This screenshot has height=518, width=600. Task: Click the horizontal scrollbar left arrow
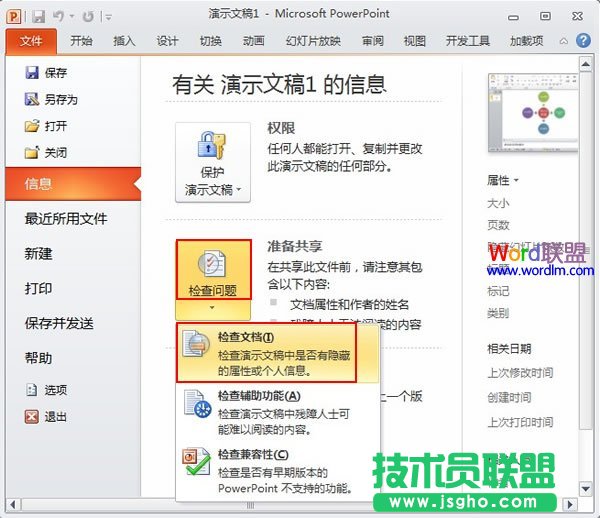coord(13,505)
